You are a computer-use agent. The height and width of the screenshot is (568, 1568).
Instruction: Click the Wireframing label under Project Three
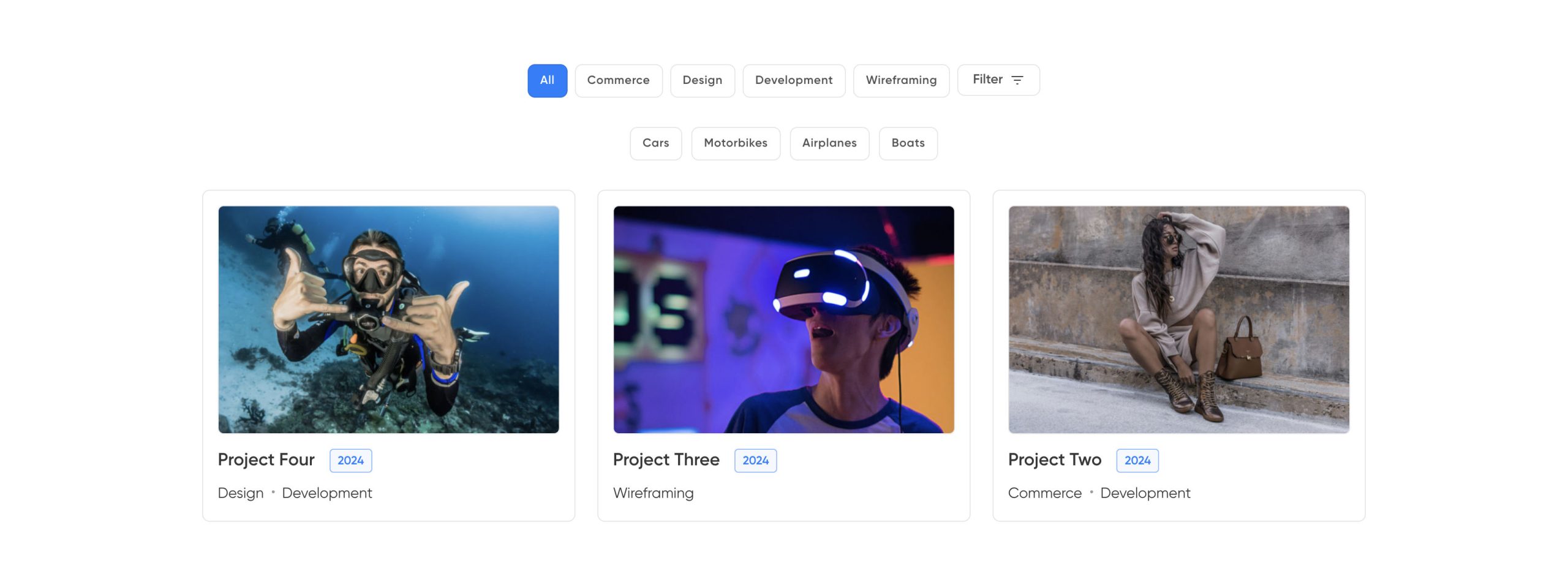pyautogui.click(x=653, y=493)
